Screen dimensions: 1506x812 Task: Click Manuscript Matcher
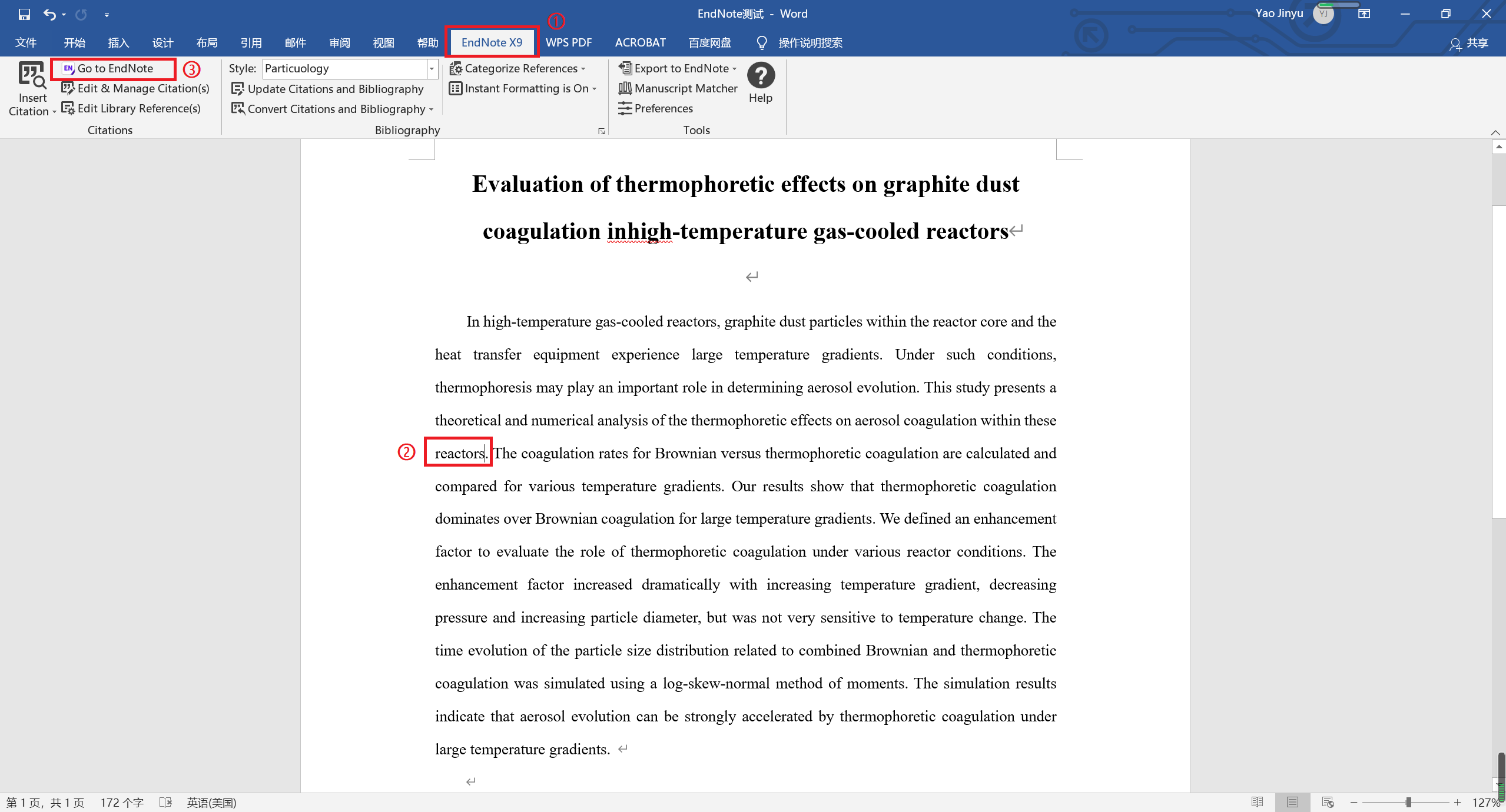678,88
